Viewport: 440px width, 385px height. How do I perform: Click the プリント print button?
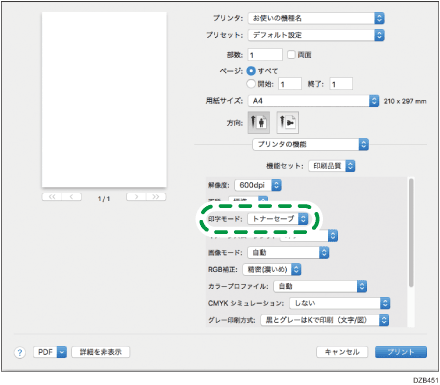click(401, 352)
